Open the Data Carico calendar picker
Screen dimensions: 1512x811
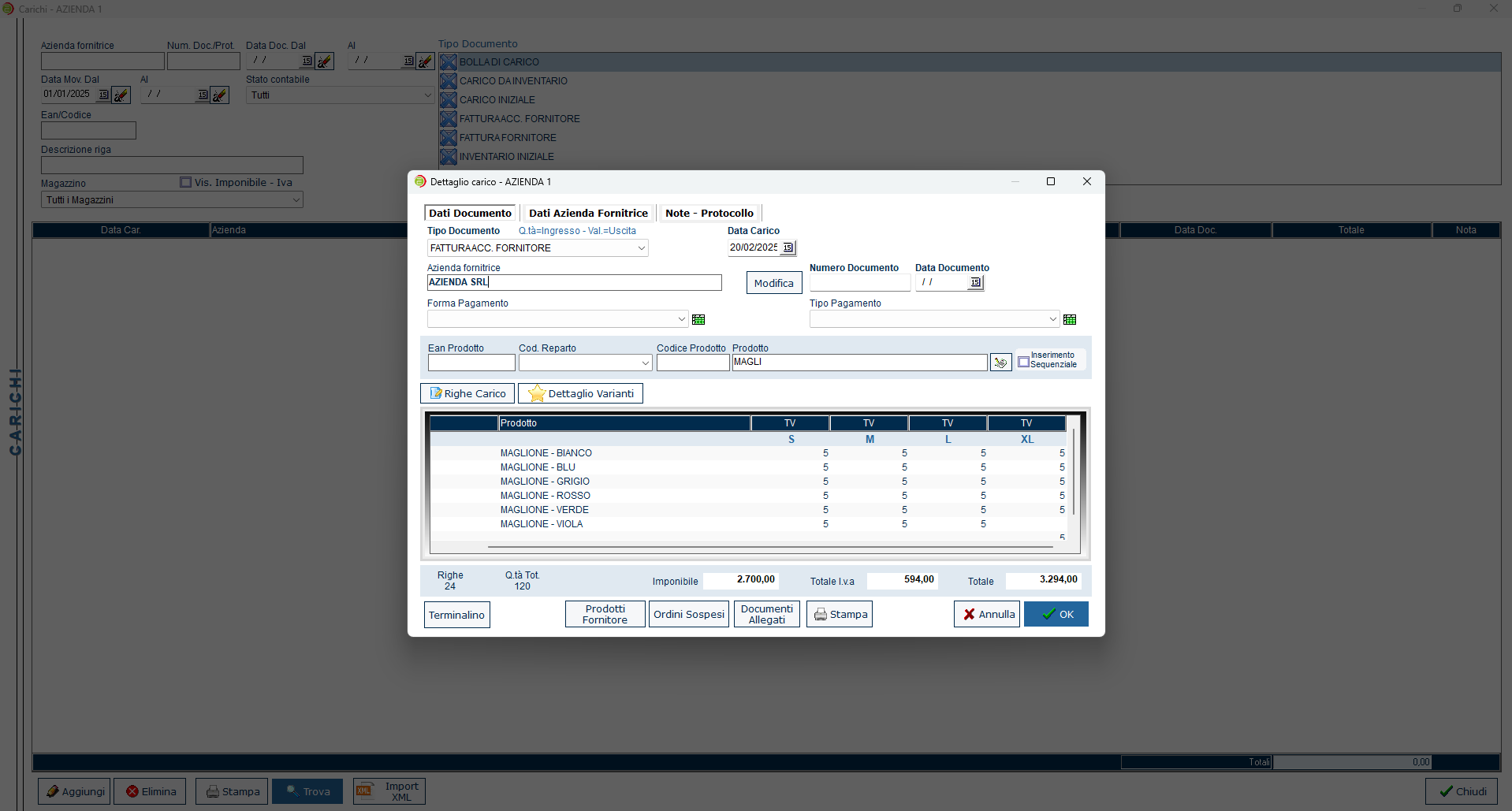[x=788, y=247]
